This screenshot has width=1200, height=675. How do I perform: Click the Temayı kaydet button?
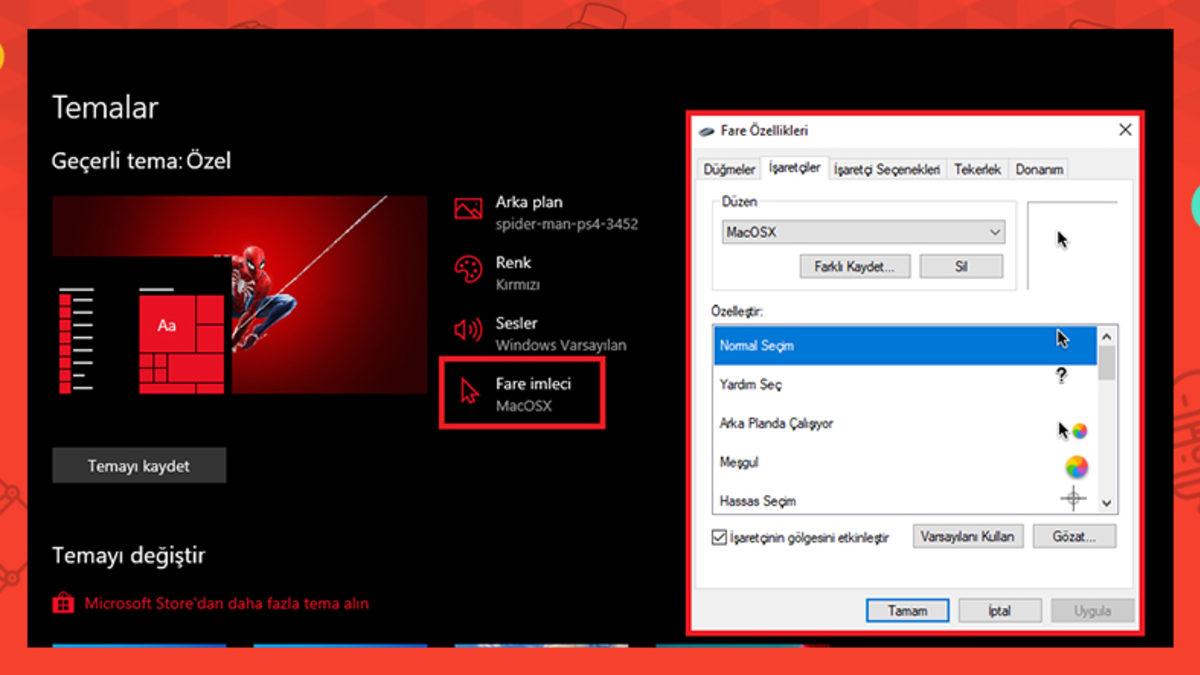tap(138, 465)
